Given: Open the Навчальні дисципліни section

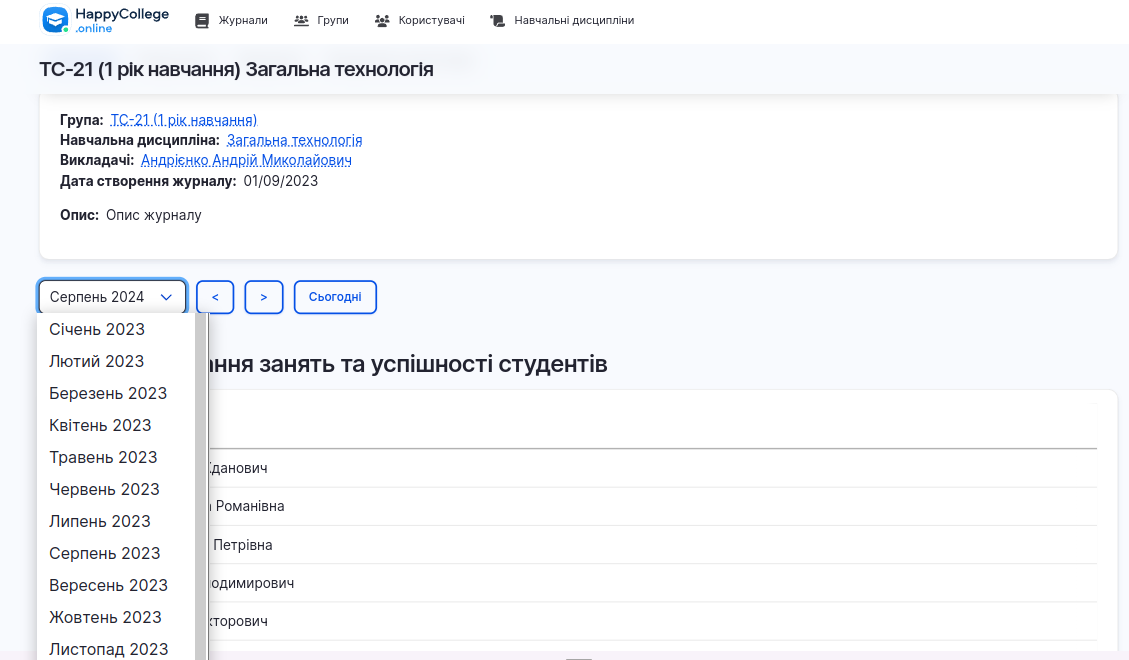Looking at the screenshot, I should coord(576,19).
